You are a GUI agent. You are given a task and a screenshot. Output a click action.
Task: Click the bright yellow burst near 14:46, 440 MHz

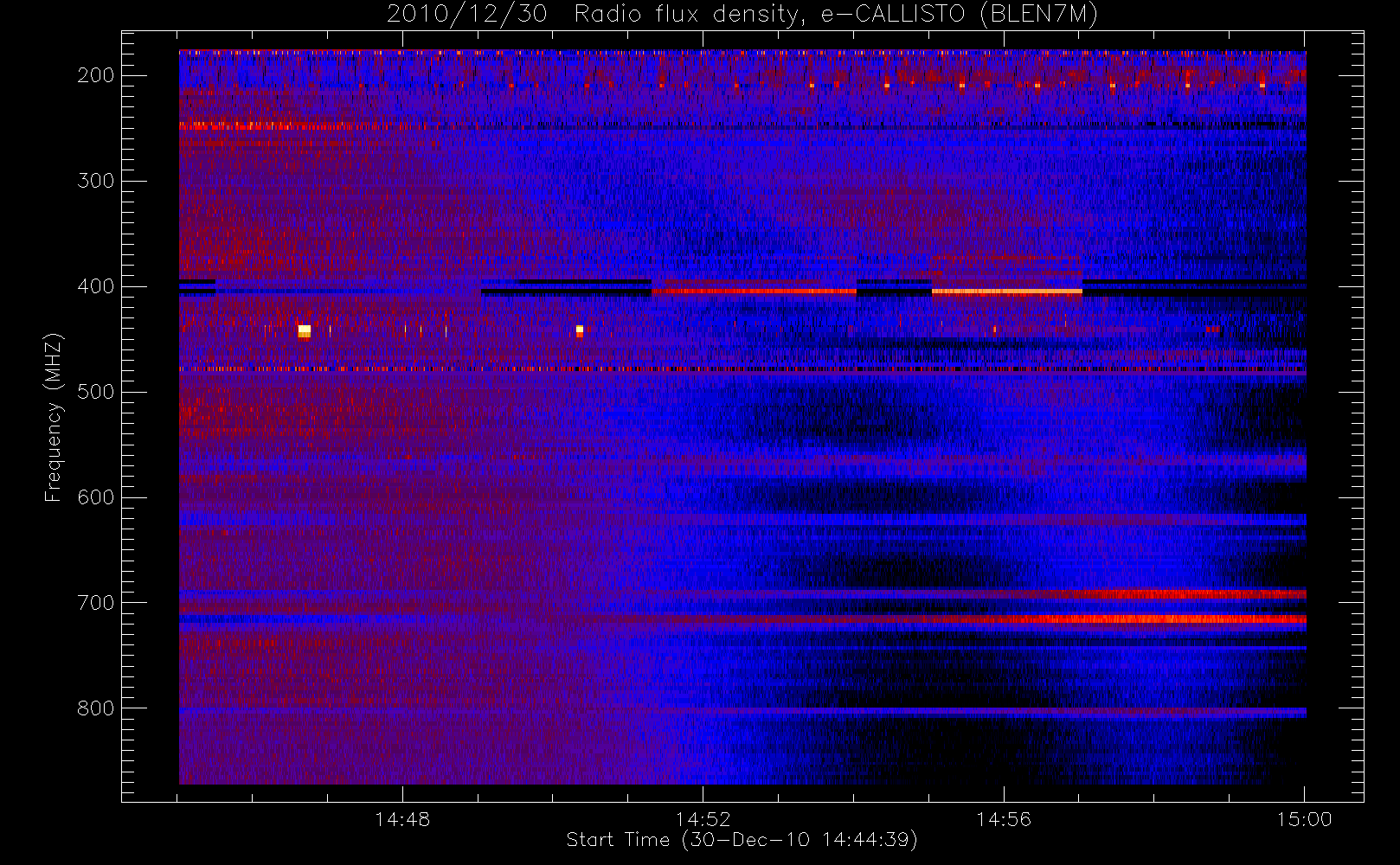coord(304,330)
